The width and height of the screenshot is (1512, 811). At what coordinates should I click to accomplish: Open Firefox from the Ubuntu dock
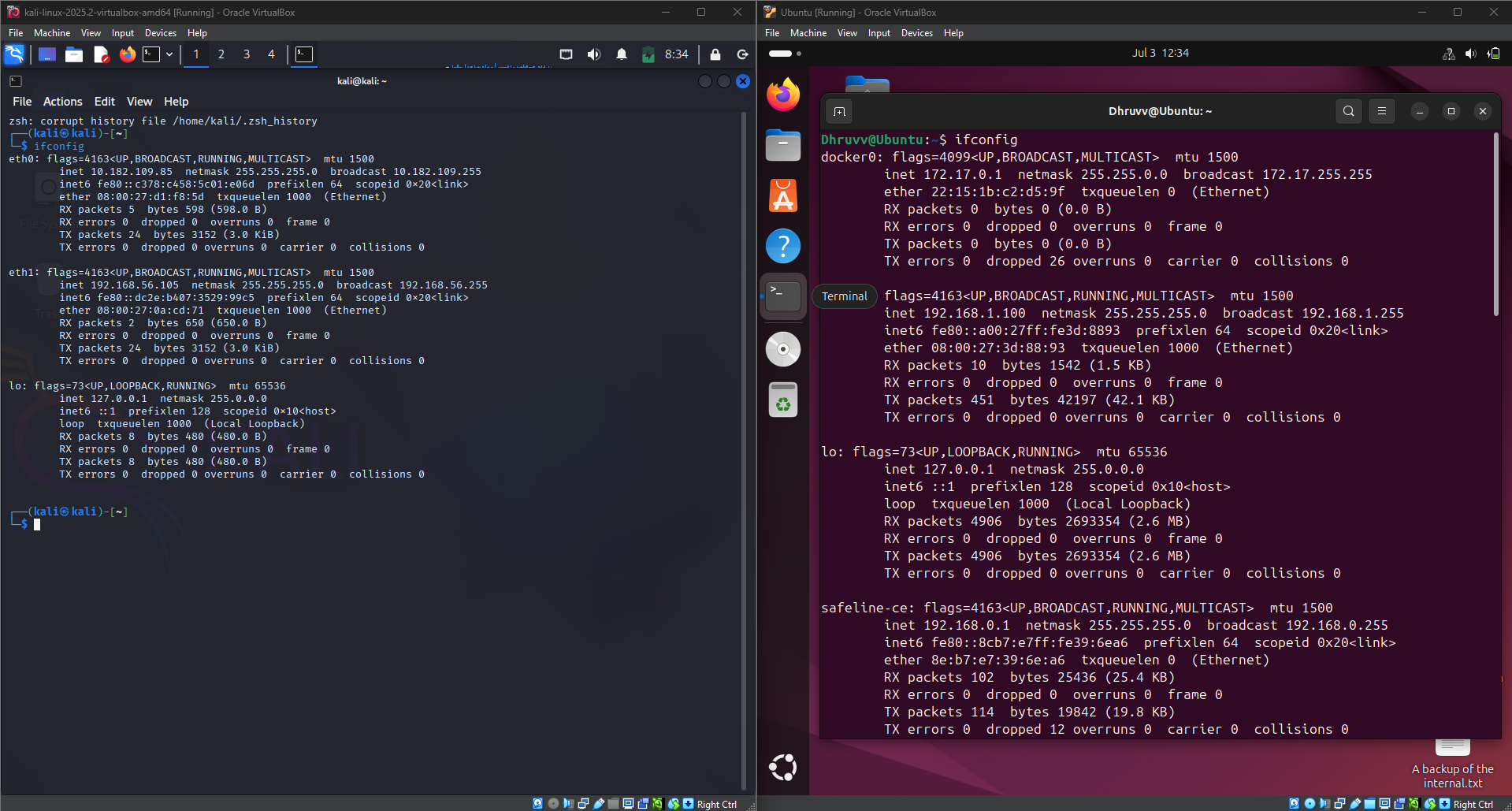[x=783, y=95]
